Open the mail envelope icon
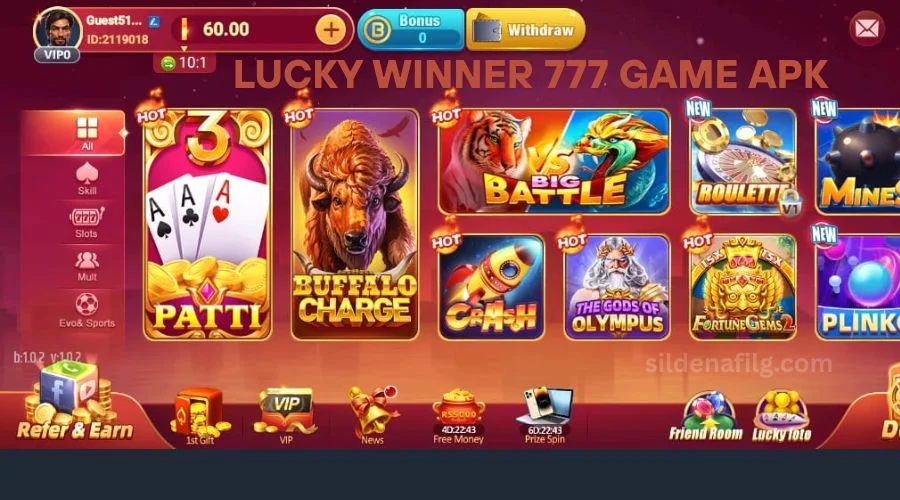900x500 pixels. coord(866,28)
